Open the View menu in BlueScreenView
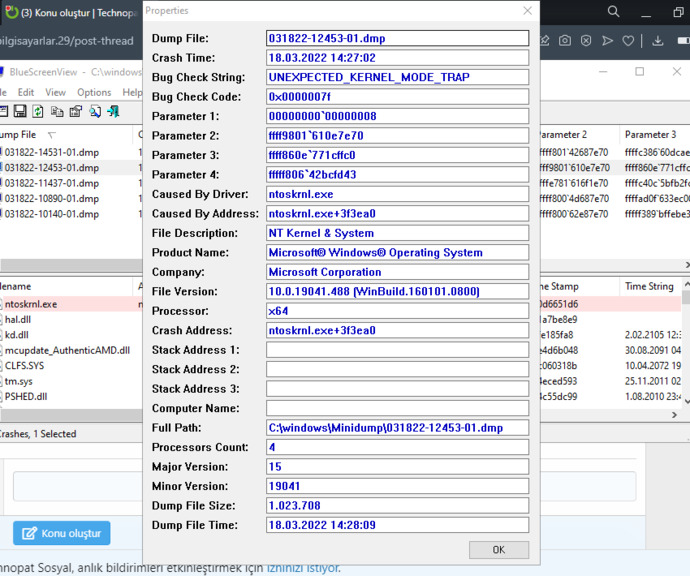The height and width of the screenshot is (576, 690). [55, 92]
